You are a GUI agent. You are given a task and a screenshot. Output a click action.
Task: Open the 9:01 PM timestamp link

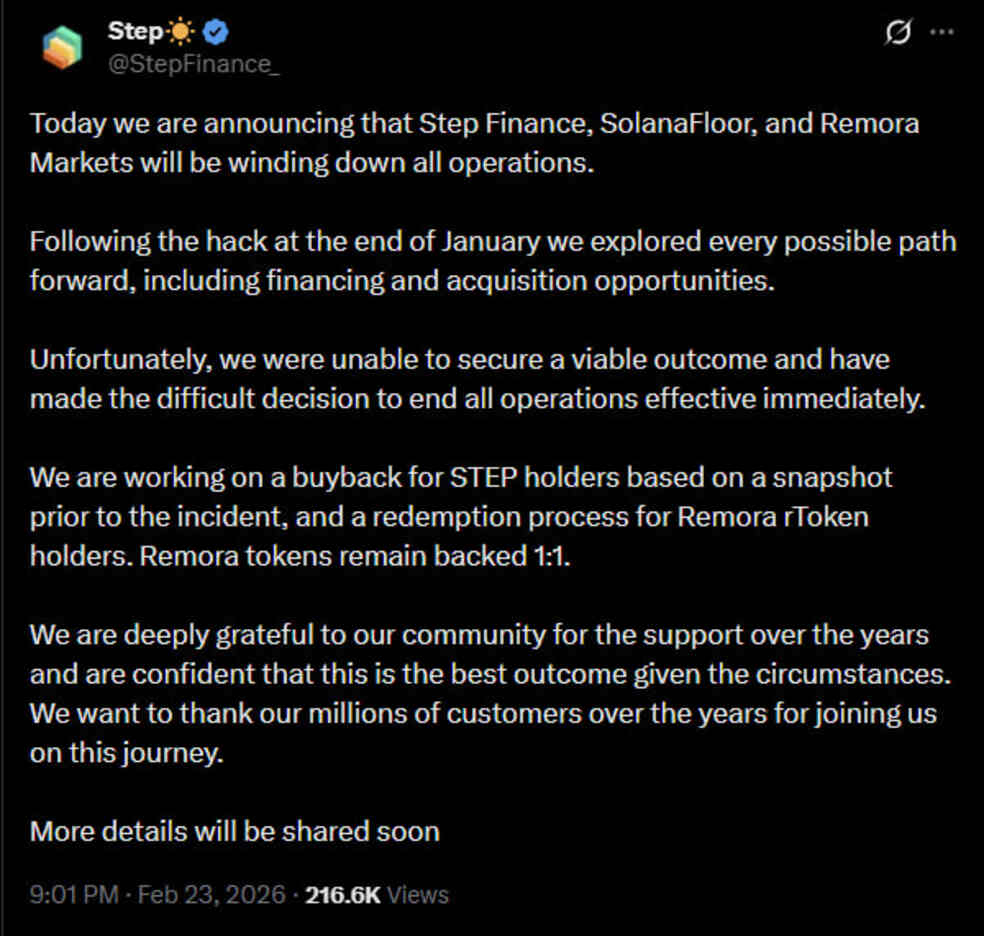point(74,894)
